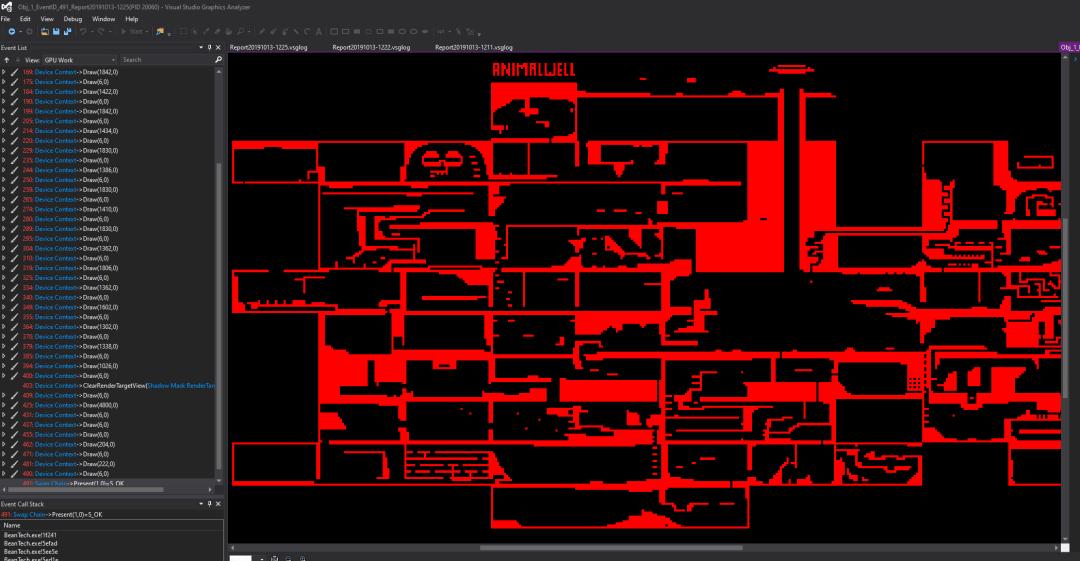
Task: Click the up arrow in Event List toolbar
Action: [6, 60]
